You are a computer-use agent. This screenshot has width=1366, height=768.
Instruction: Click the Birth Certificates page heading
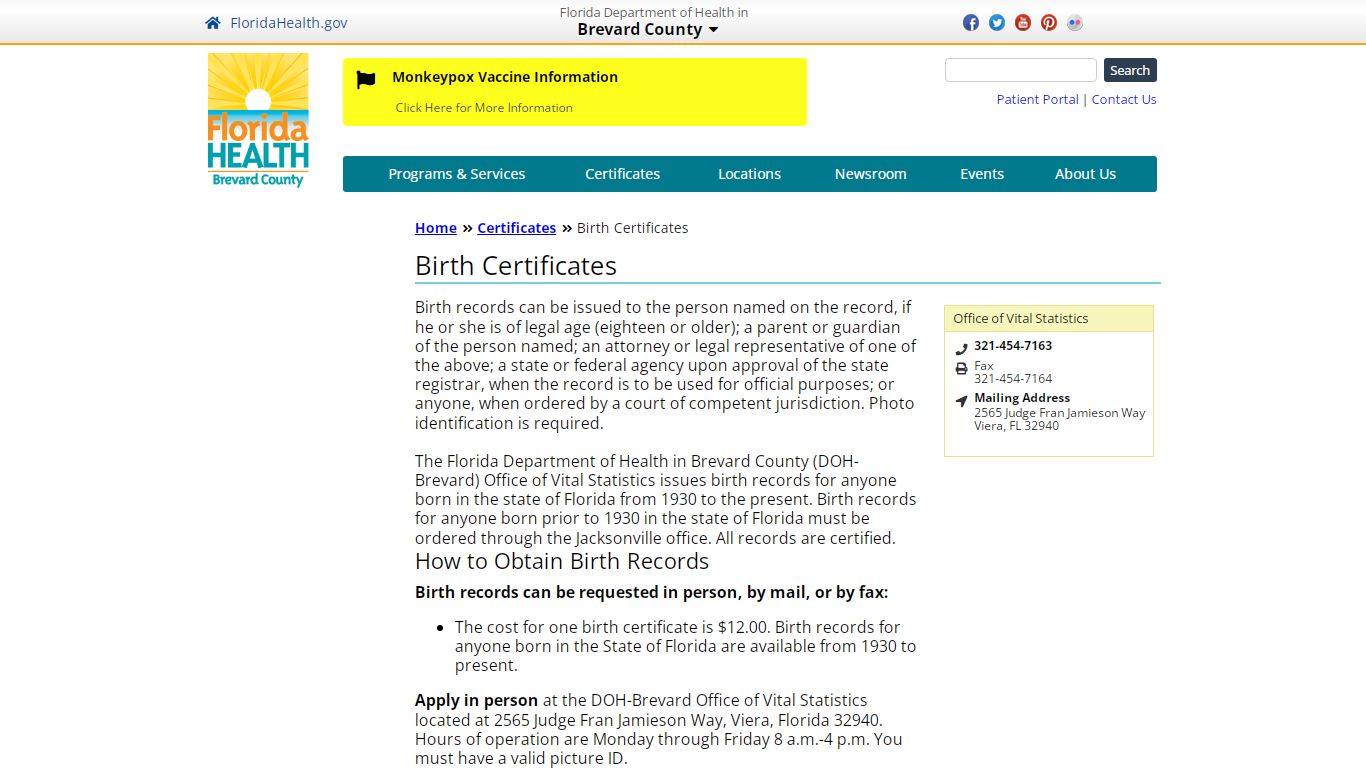(x=516, y=266)
